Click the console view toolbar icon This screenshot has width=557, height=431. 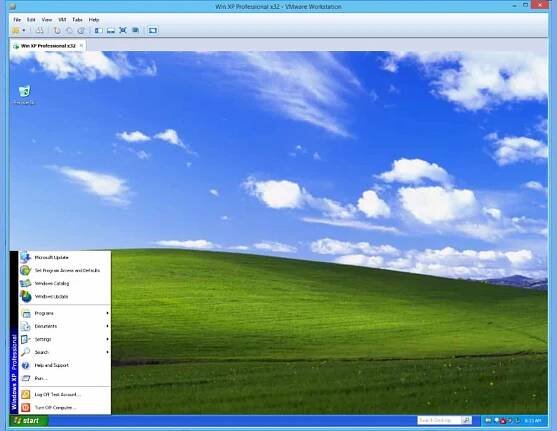click(x=153, y=31)
